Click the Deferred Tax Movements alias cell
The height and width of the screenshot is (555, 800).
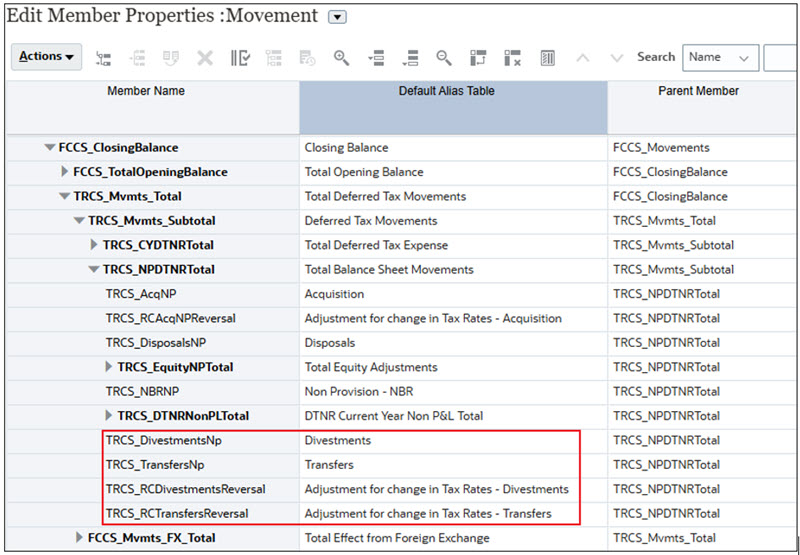[454, 221]
